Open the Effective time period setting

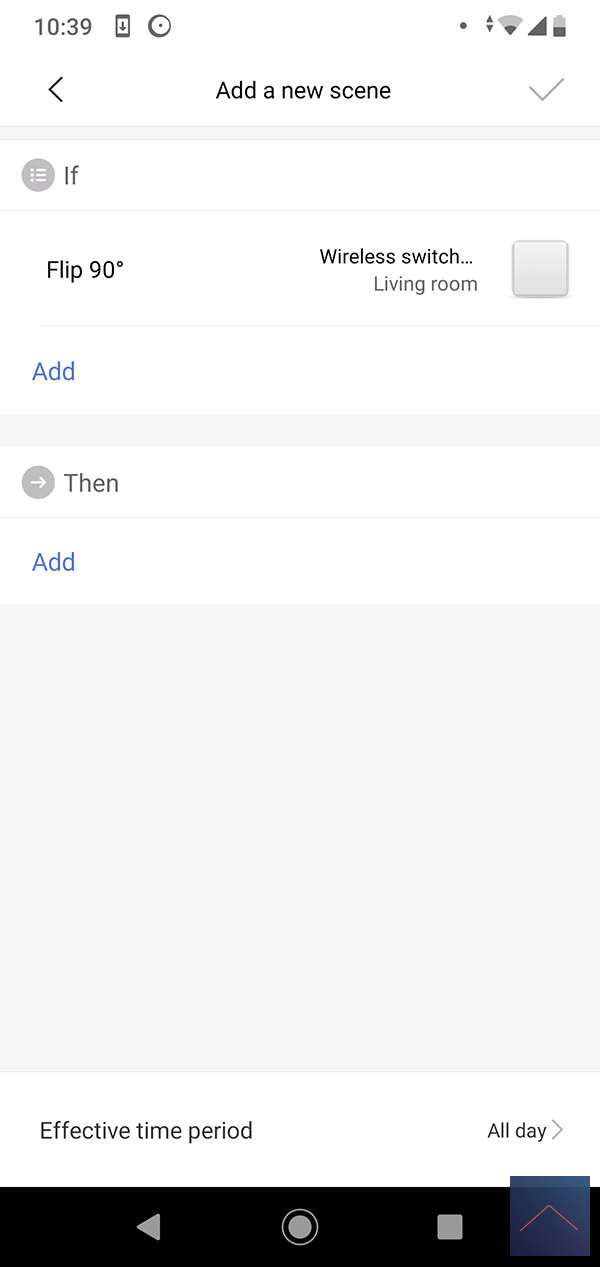pyautogui.click(x=146, y=1130)
